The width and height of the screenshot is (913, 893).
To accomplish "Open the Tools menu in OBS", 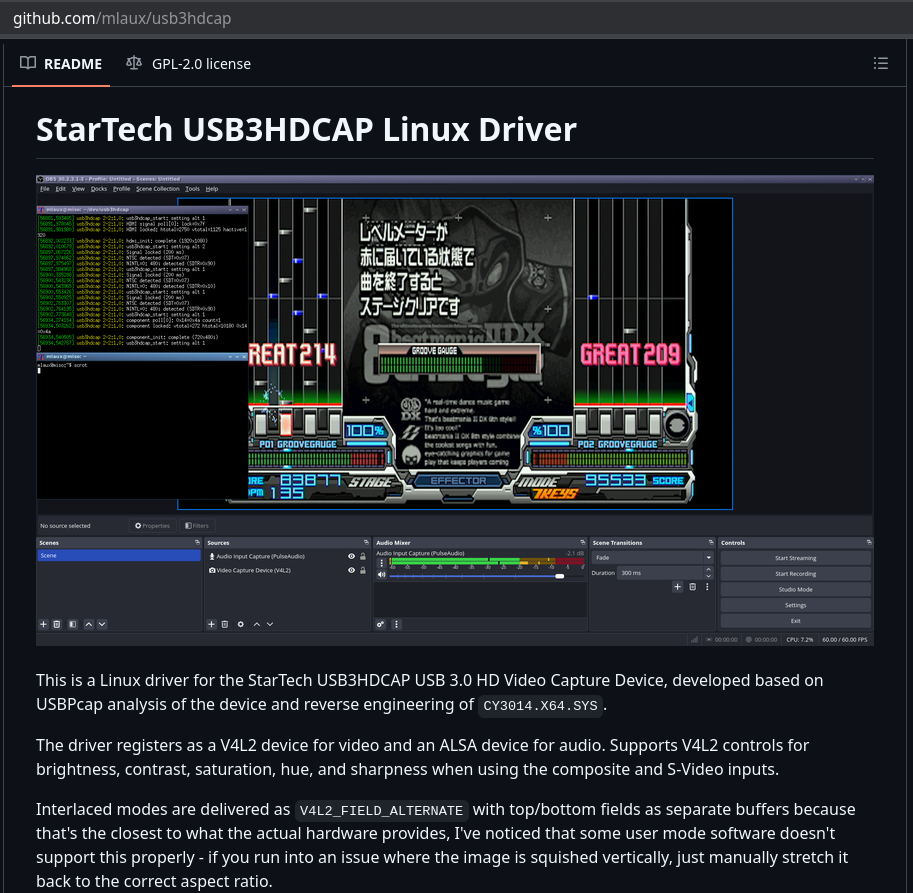I will point(193,189).
